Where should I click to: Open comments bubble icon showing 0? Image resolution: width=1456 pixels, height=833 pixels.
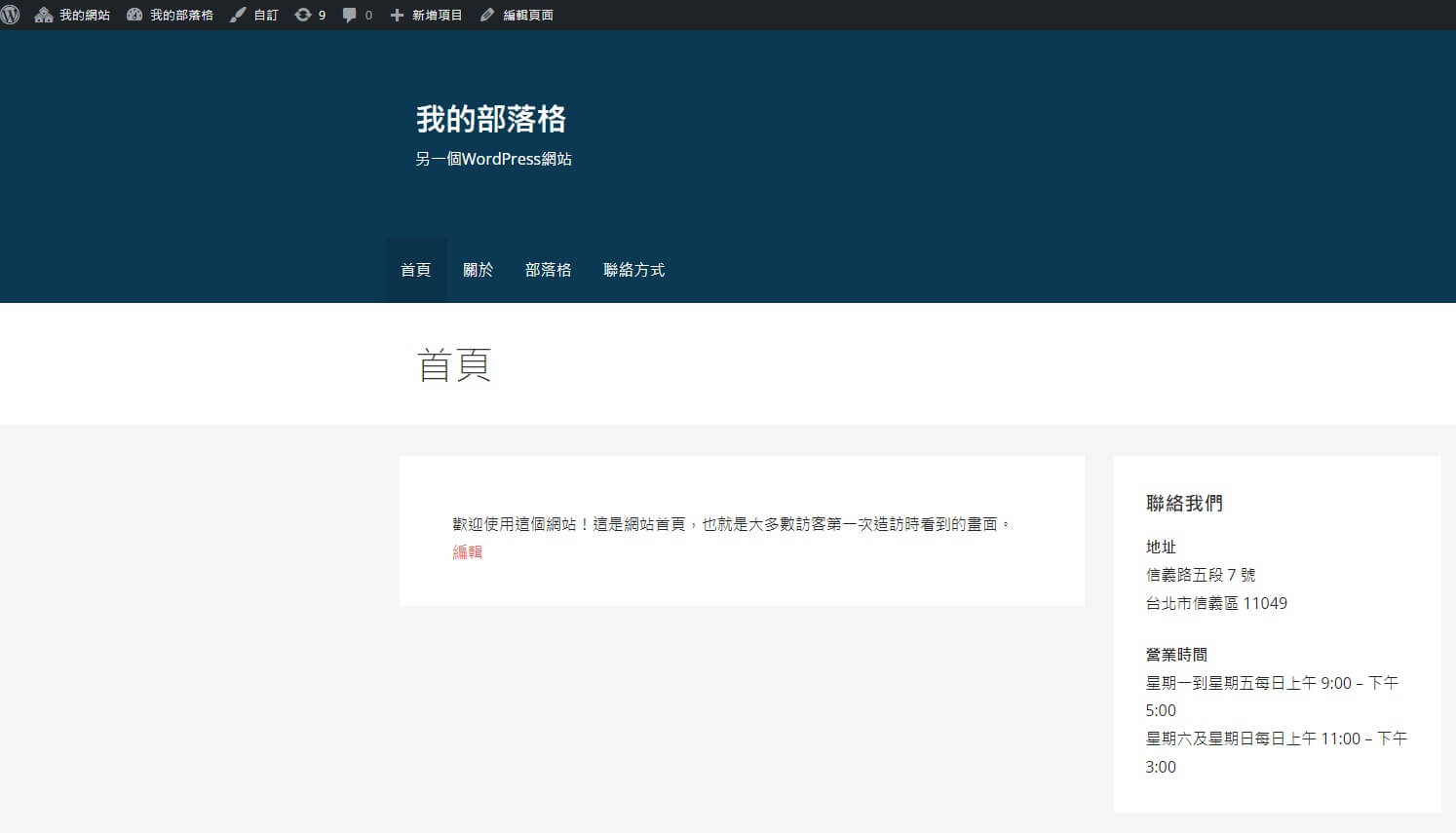coord(350,15)
